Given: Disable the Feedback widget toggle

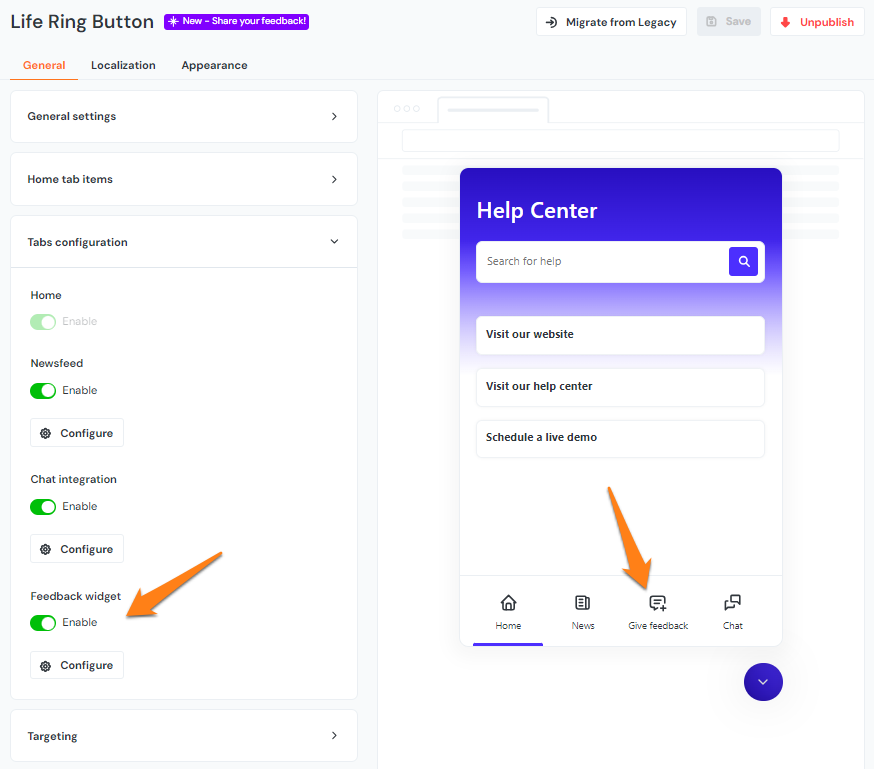Looking at the screenshot, I should (43, 622).
